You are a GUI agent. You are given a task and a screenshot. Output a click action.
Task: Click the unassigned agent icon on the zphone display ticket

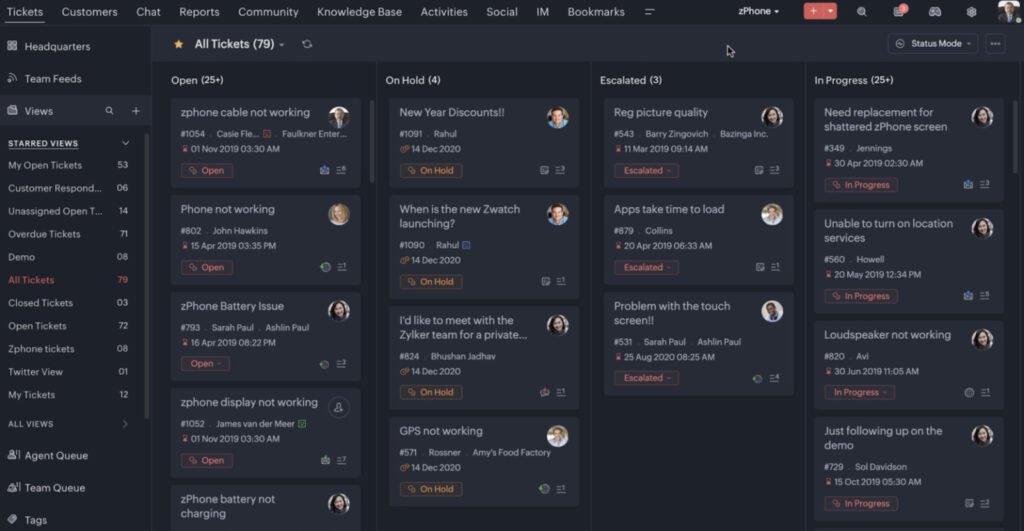coord(338,408)
